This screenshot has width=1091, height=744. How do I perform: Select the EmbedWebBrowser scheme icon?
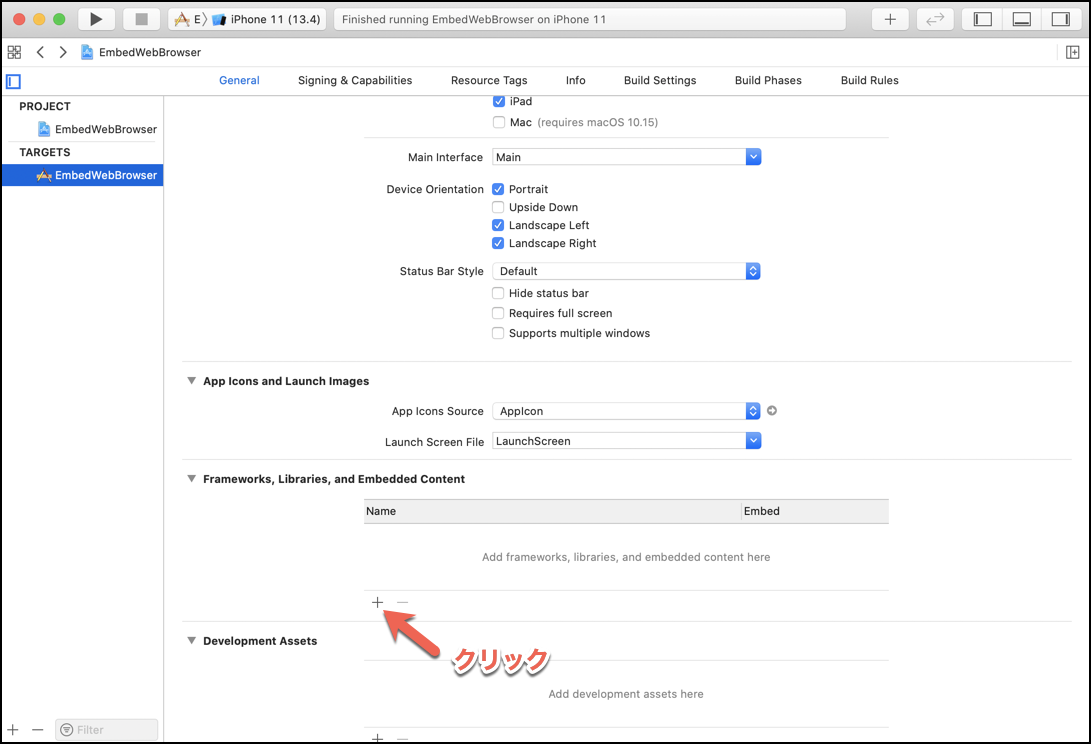tap(182, 19)
